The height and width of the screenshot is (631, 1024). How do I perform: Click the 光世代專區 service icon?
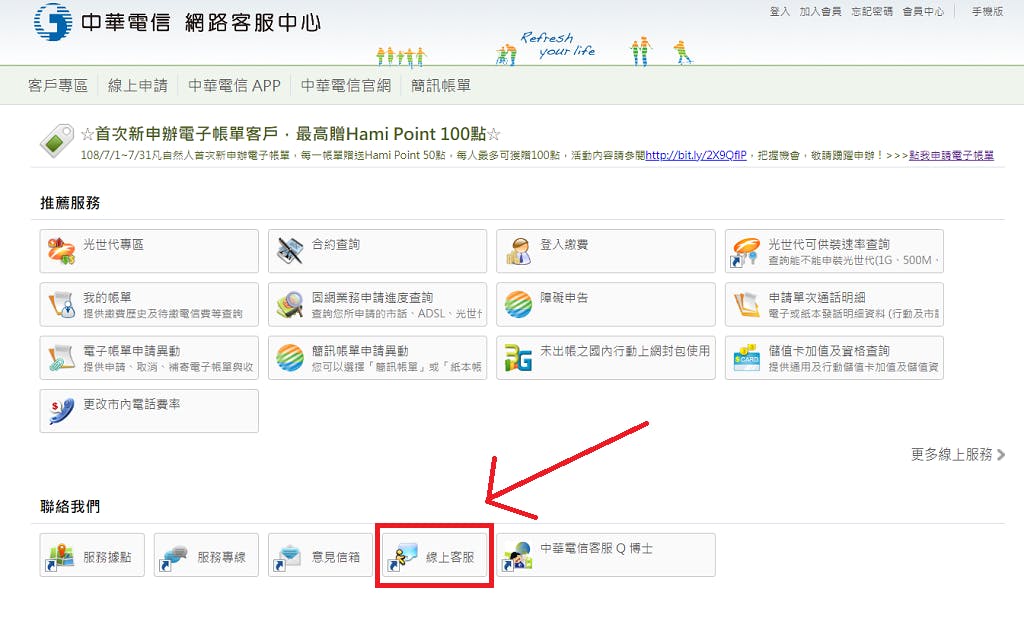(x=60, y=251)
